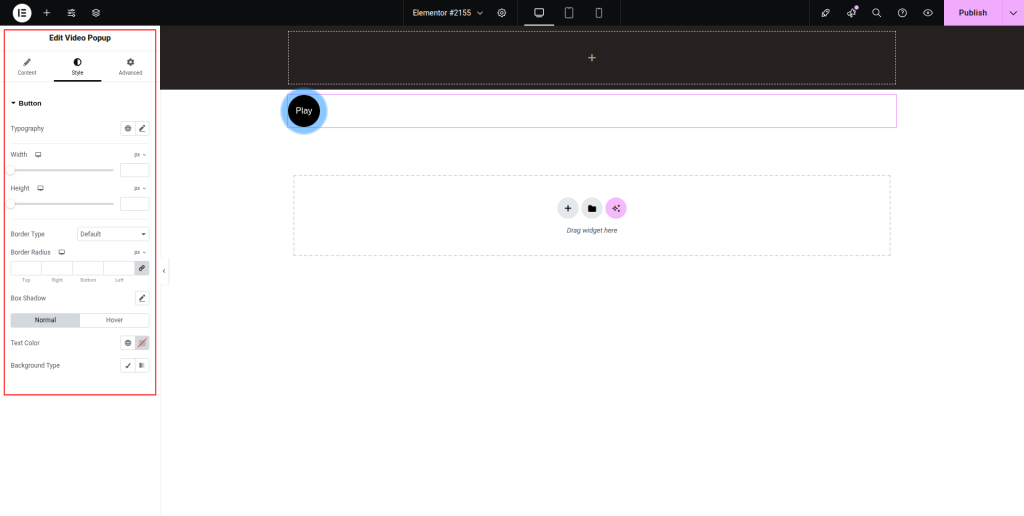Change the Width unit px dropdown
1024x516 pixels.
point(140,155)
